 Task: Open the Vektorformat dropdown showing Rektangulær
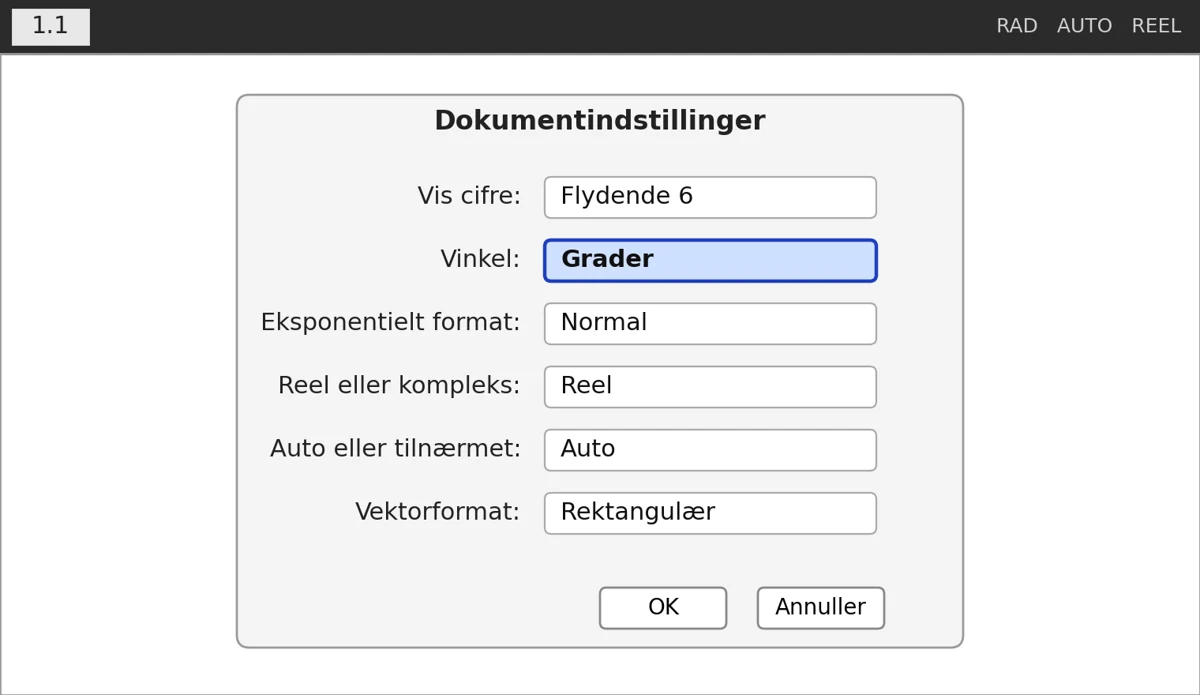710,513
